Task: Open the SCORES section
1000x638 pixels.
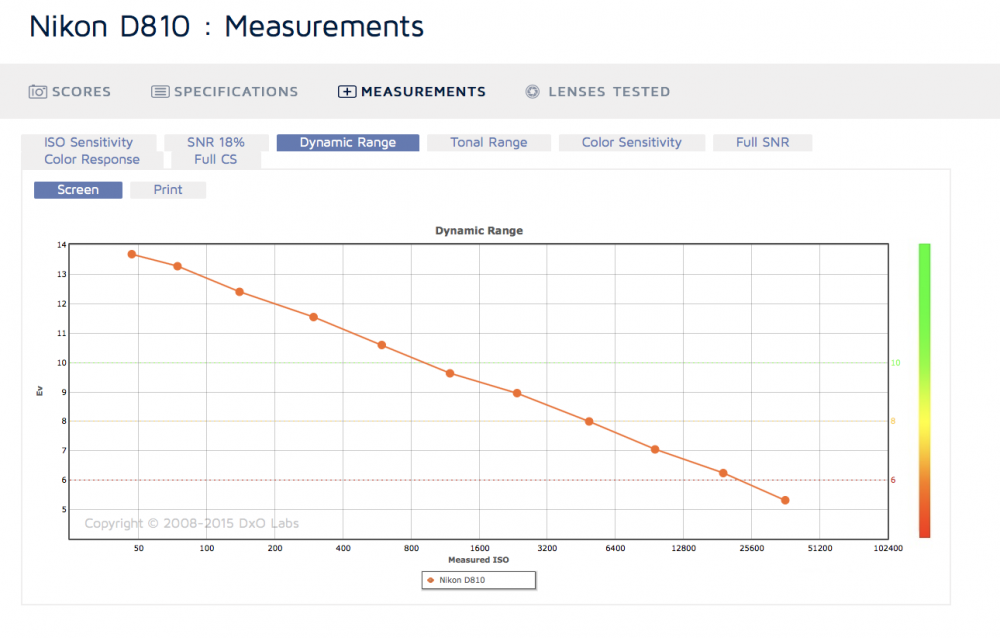Action: pyautogui.click(x=70, y=92)
